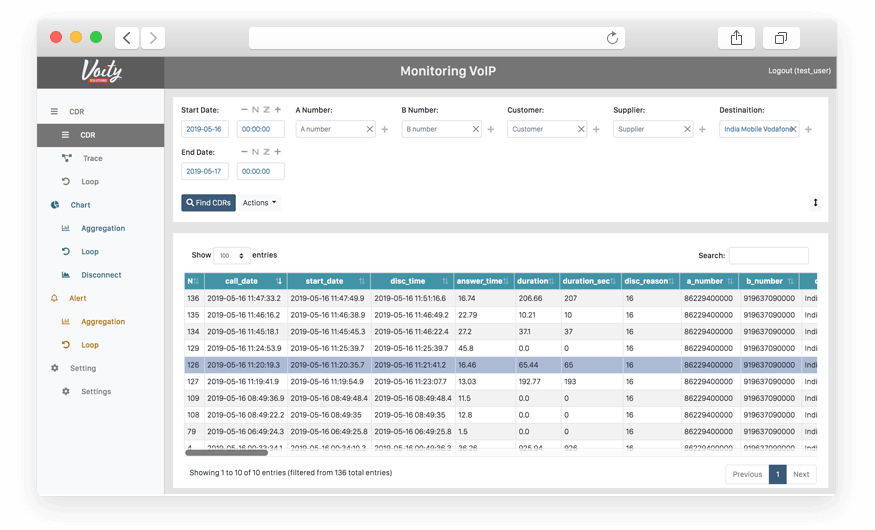This screenshot has width=875, height=530.
Task: Open the Trace page in the CDR section
Action: tap(92, 158)
